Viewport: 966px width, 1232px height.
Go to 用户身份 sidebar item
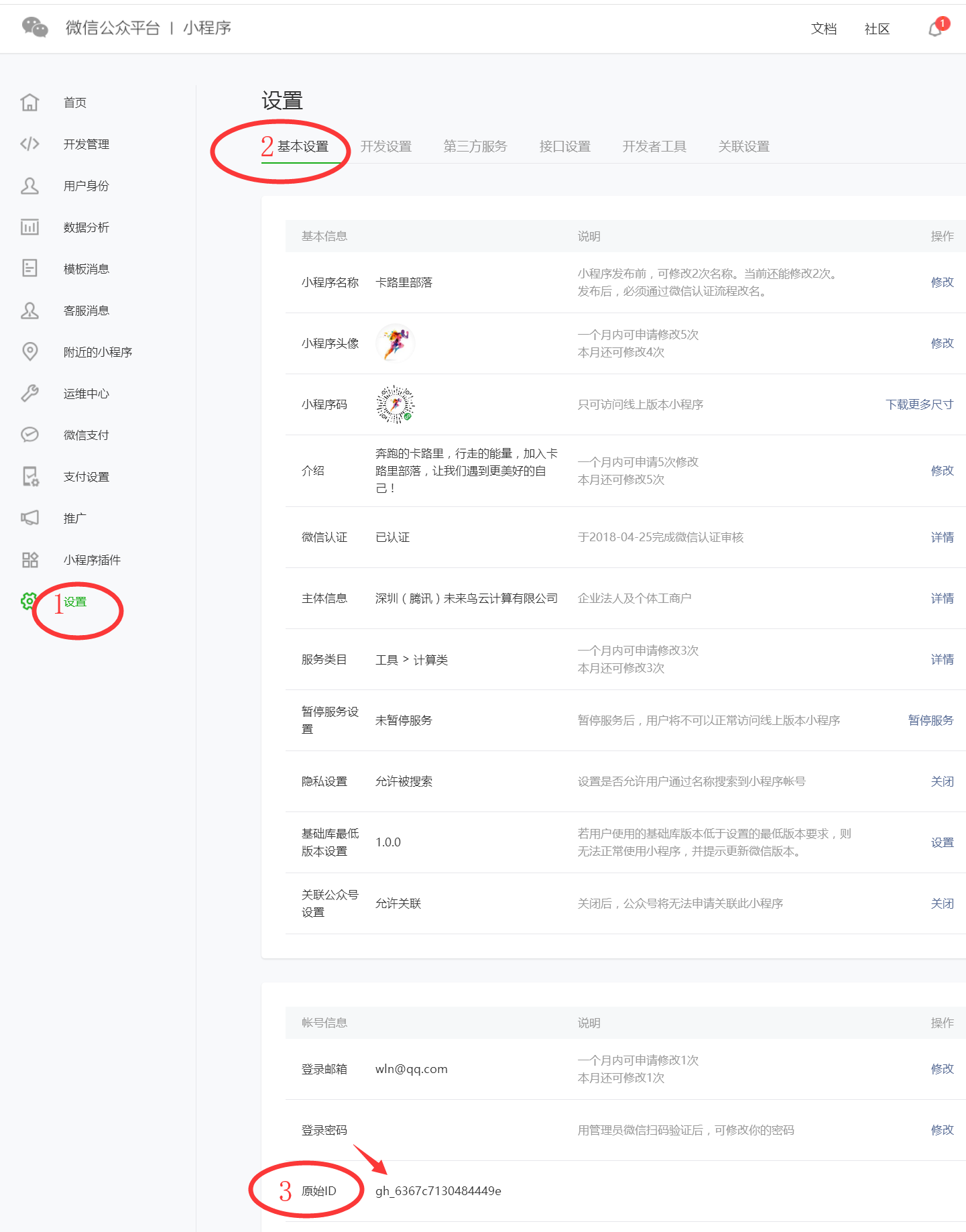(x=86, y=186)
